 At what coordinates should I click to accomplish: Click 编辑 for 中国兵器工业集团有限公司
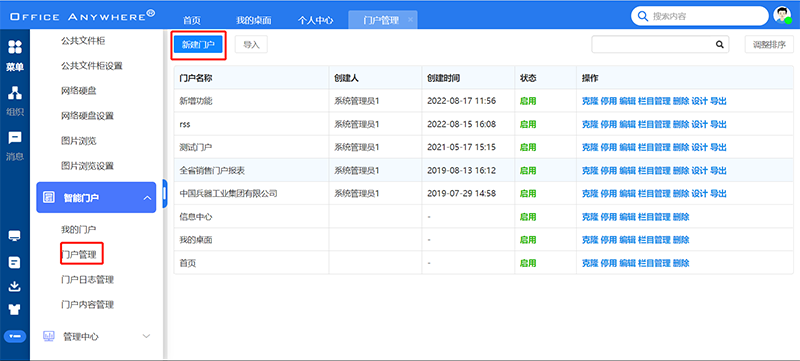[628, 193]
